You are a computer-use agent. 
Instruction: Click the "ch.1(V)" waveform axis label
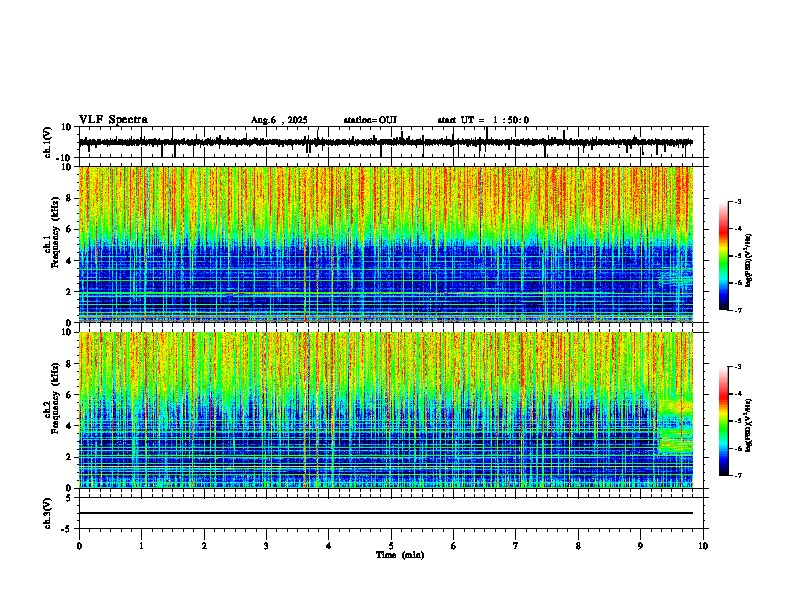[x=47, y=142]
